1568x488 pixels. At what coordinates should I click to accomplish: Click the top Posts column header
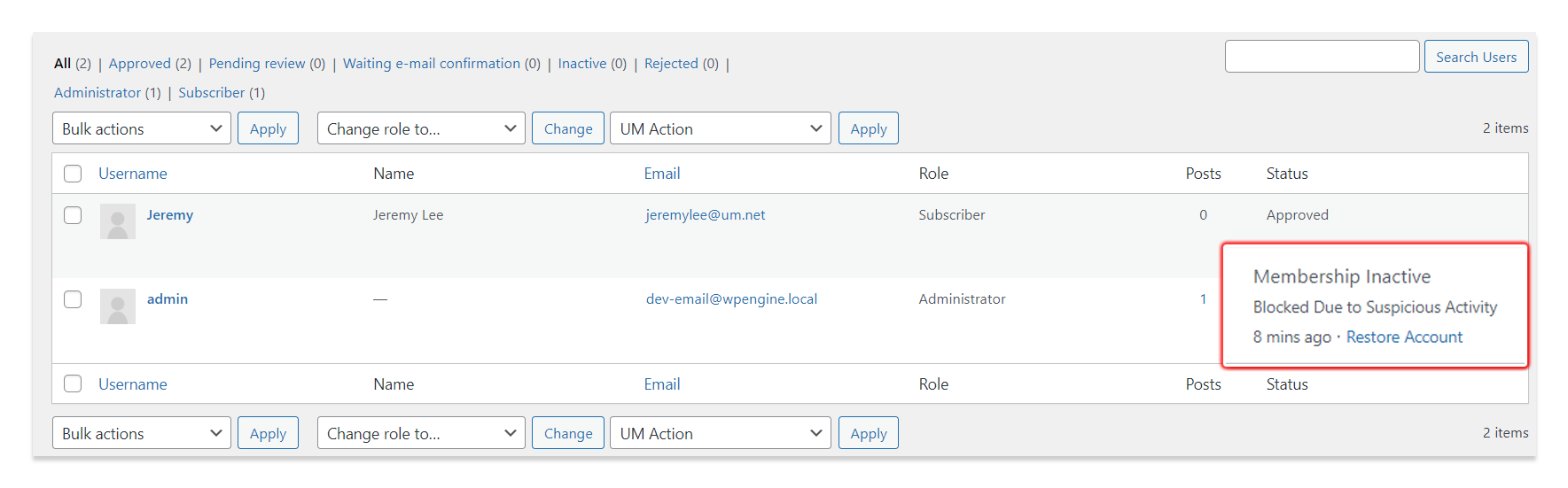pyautogui.click(x=1203, y=174)
